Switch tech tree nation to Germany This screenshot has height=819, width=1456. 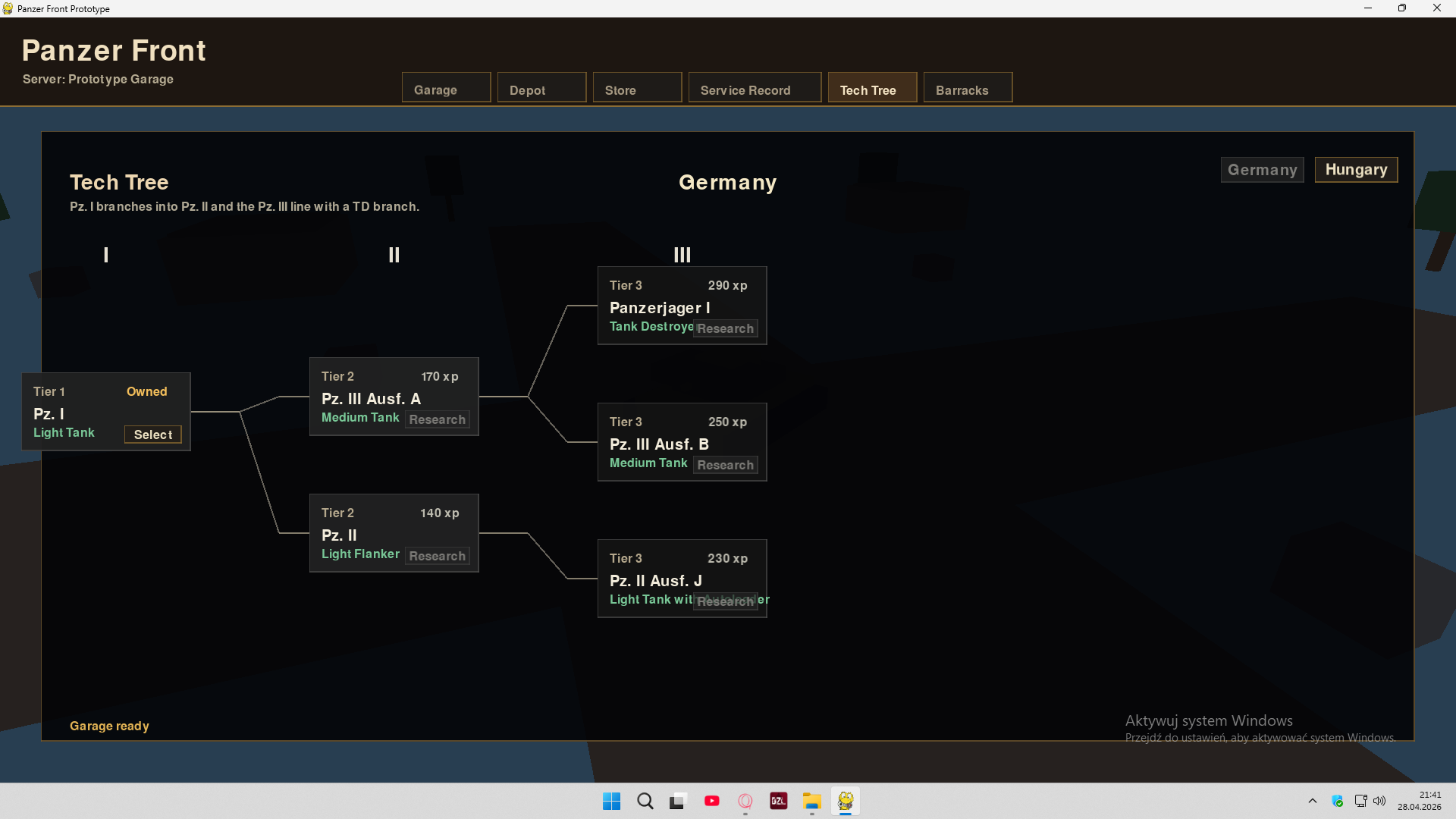point(1262,170)
